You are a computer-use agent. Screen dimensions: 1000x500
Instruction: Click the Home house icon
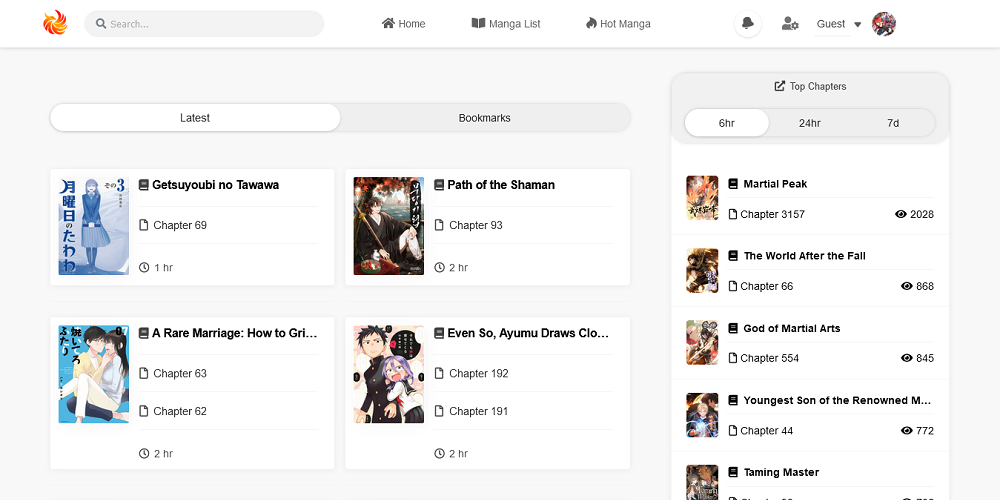pos(388,23)
